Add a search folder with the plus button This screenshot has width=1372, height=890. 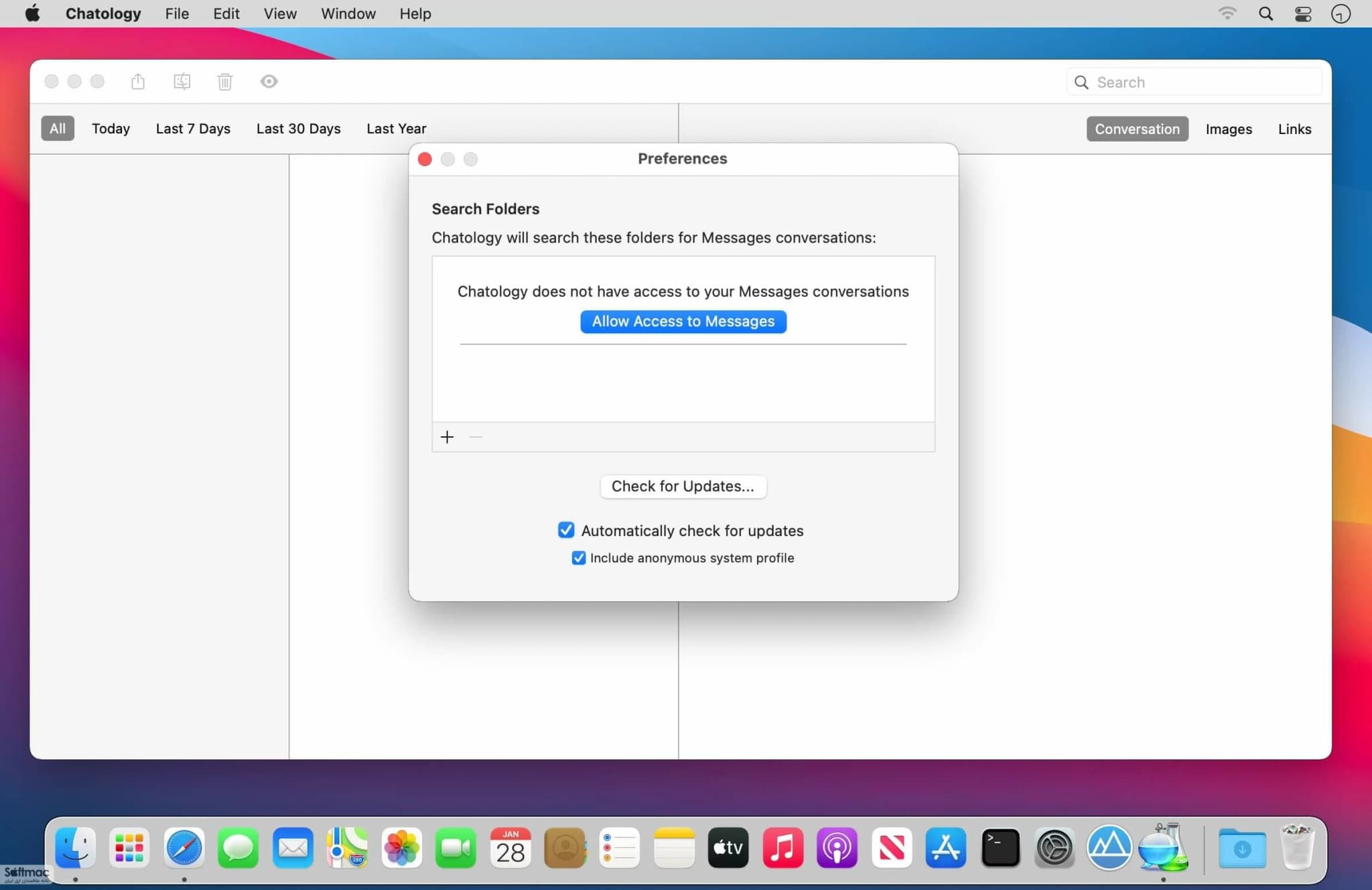point(447,437)
